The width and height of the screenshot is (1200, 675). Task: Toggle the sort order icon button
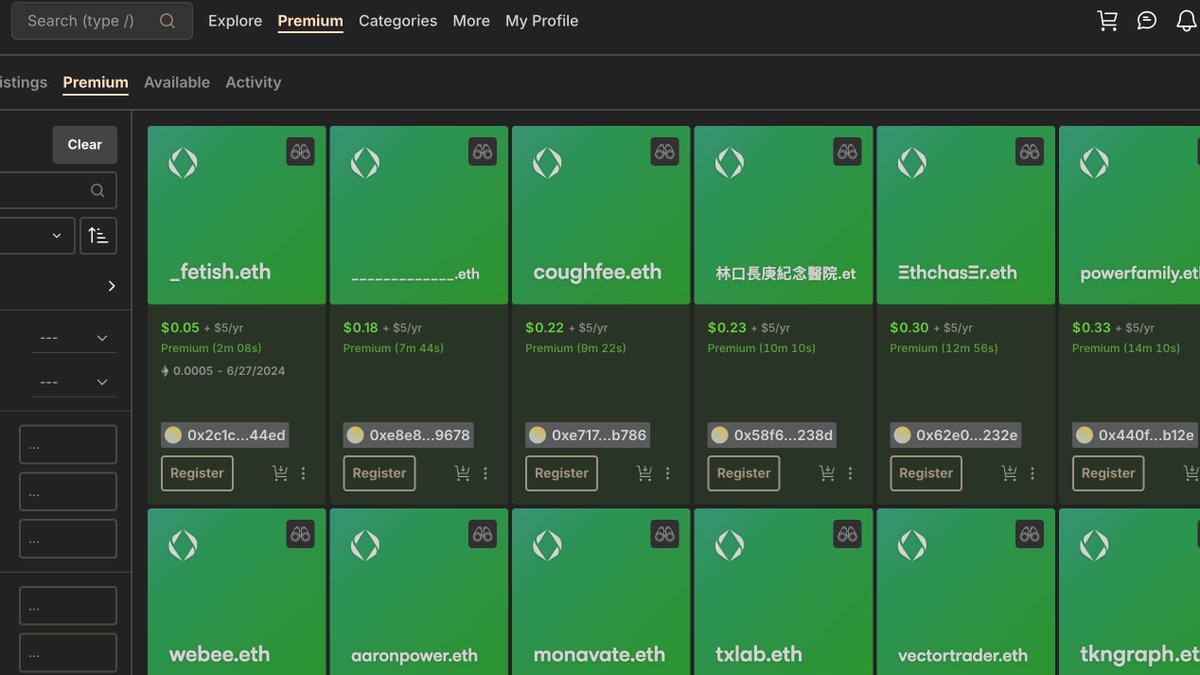tap(98, 236)
